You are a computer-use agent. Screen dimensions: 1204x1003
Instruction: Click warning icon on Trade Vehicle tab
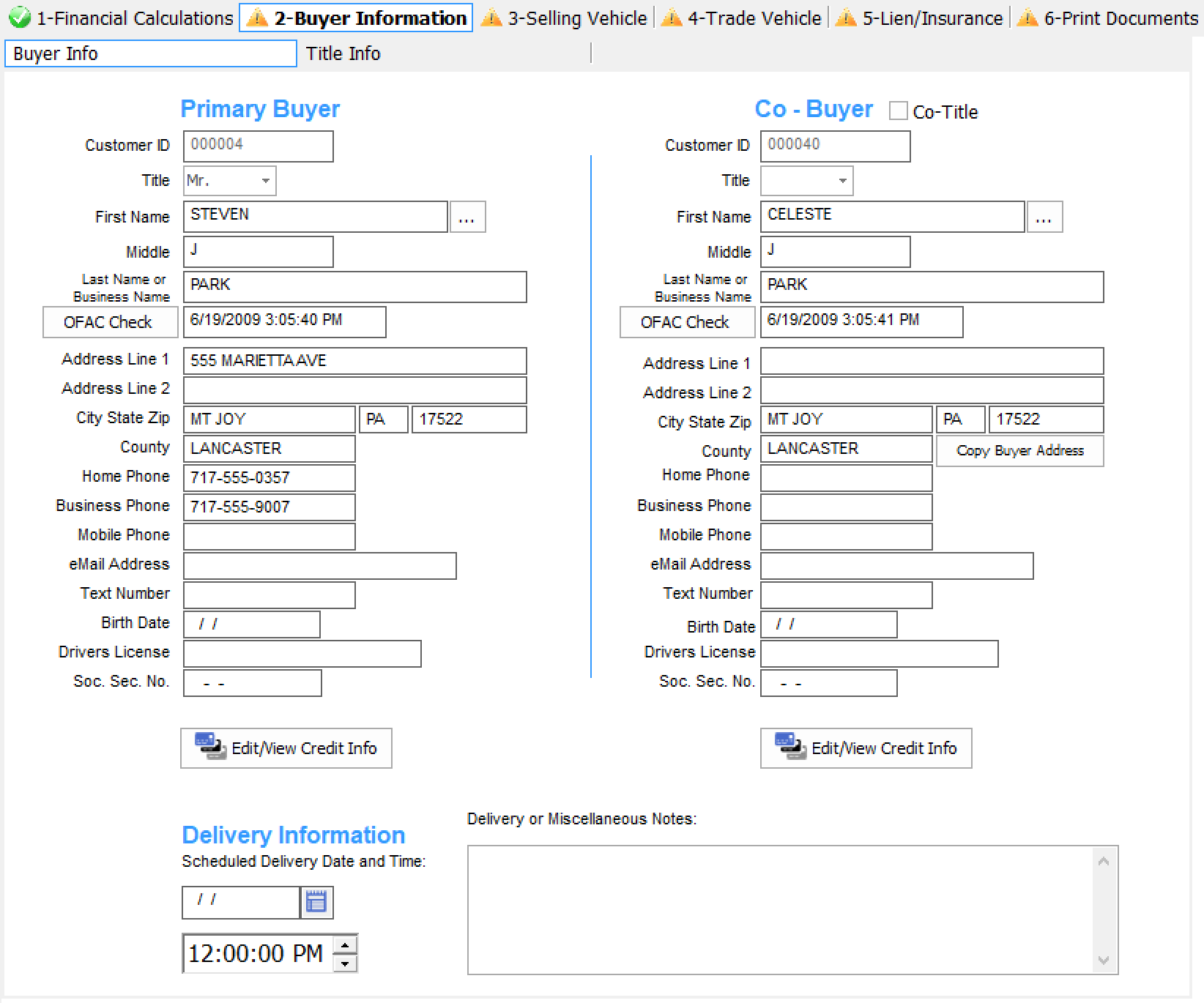point(672,18)
